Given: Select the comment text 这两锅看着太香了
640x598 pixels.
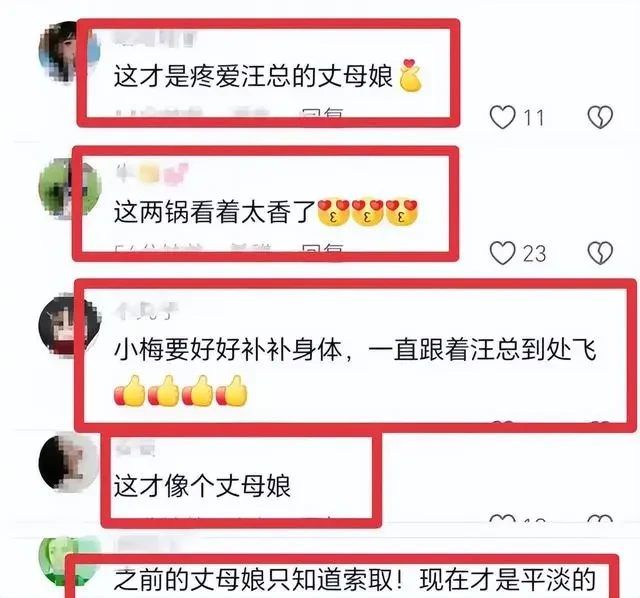Looking at the screenshot, I should (x=215, y=213).
